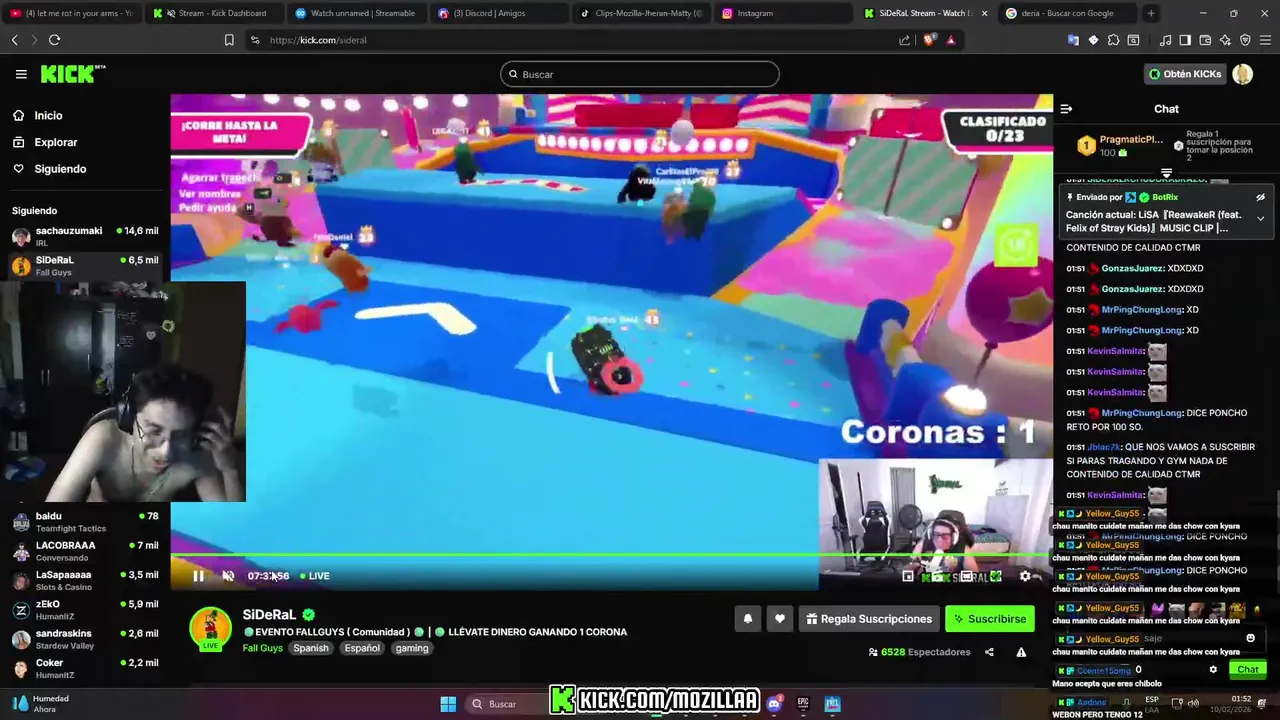Click the stream progress bar
This screenshot has height=720, width=1280.
pyautogui.click(x=610, y=554)
